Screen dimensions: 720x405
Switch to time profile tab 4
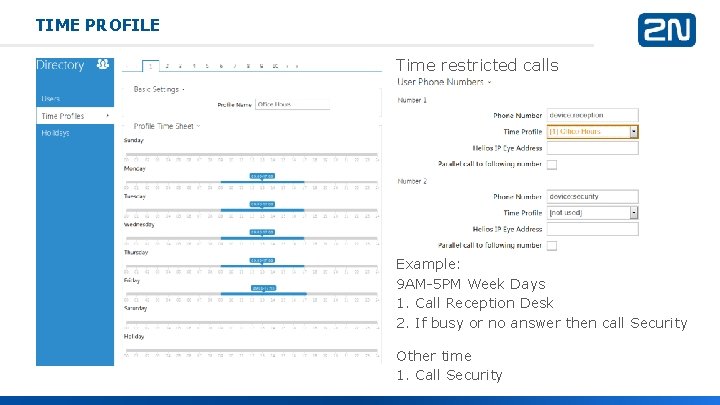[194, 66]
